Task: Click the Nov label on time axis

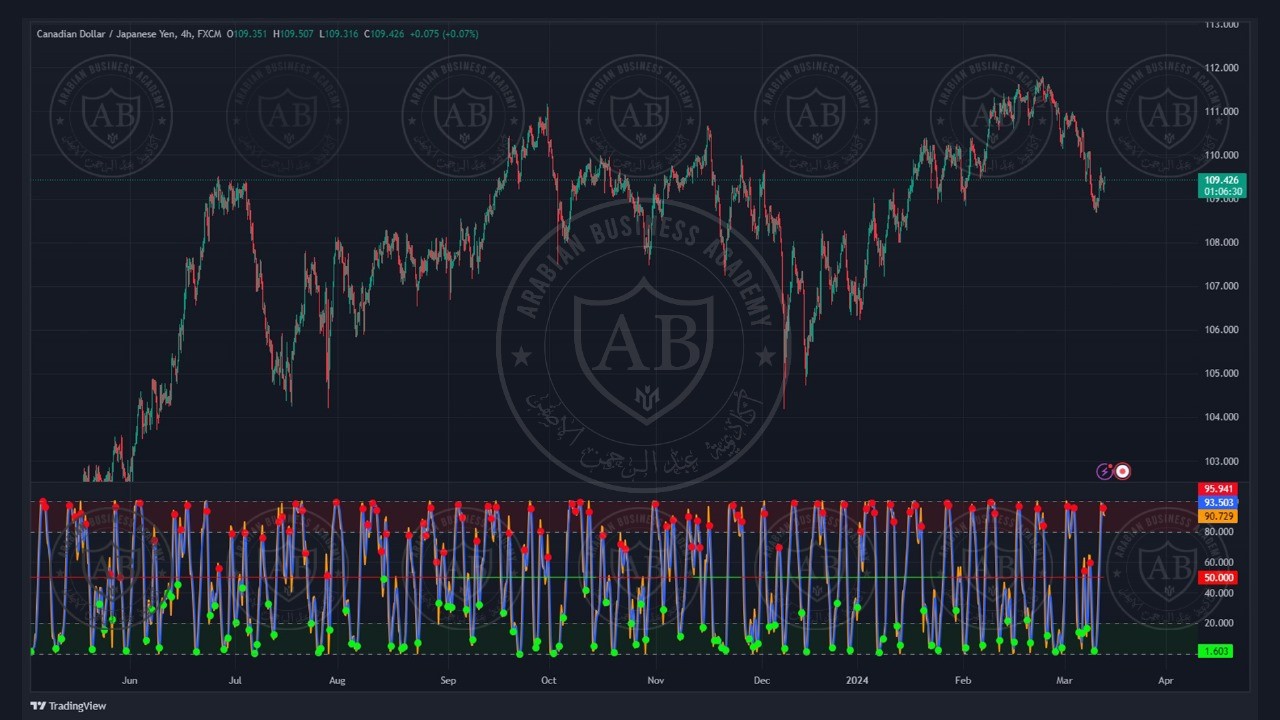Action: point(655,681)
